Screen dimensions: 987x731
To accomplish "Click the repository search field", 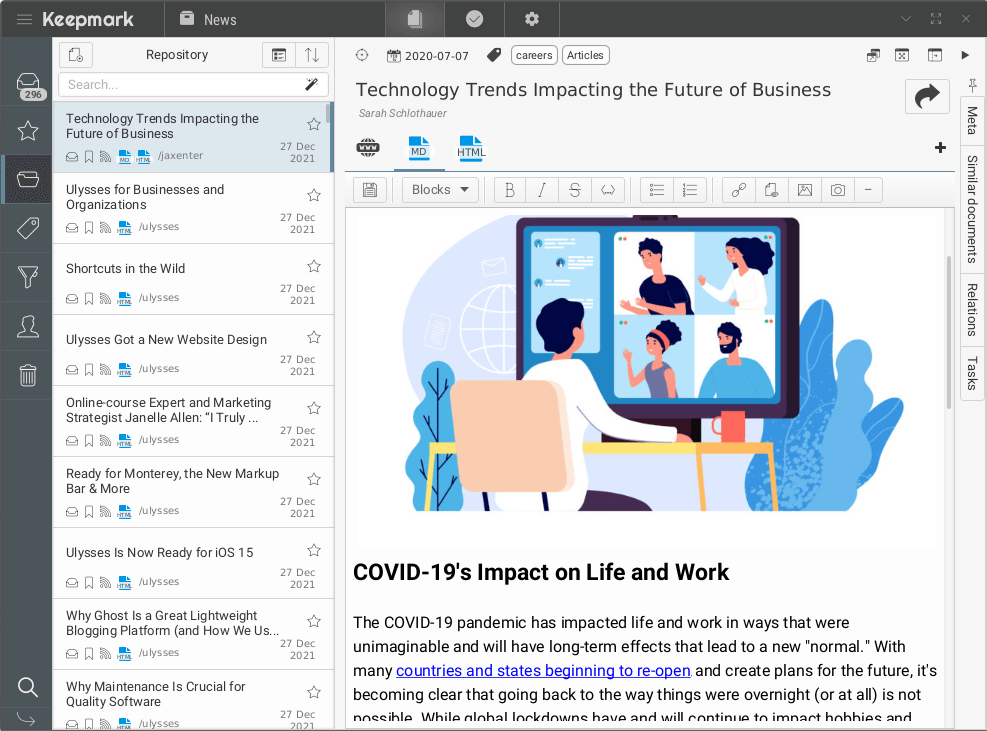I will 180,85.
